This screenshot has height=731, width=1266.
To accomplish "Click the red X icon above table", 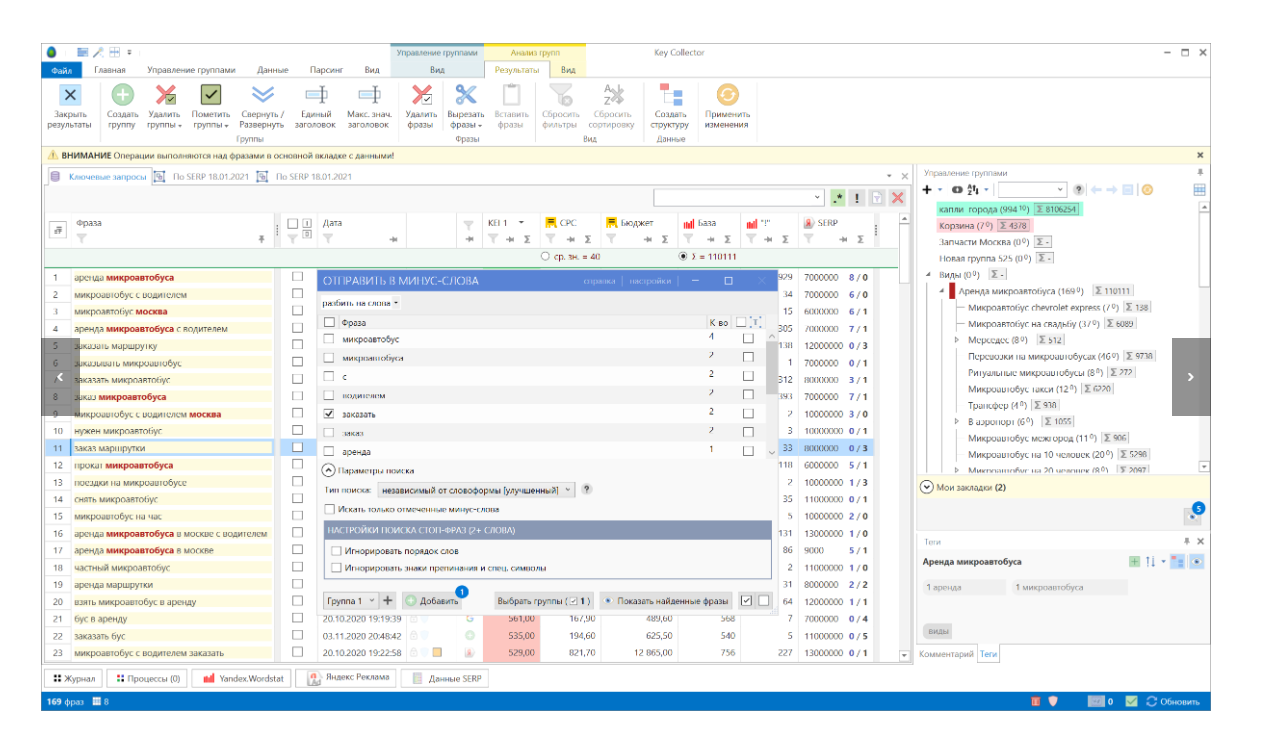I will point(897,198).
